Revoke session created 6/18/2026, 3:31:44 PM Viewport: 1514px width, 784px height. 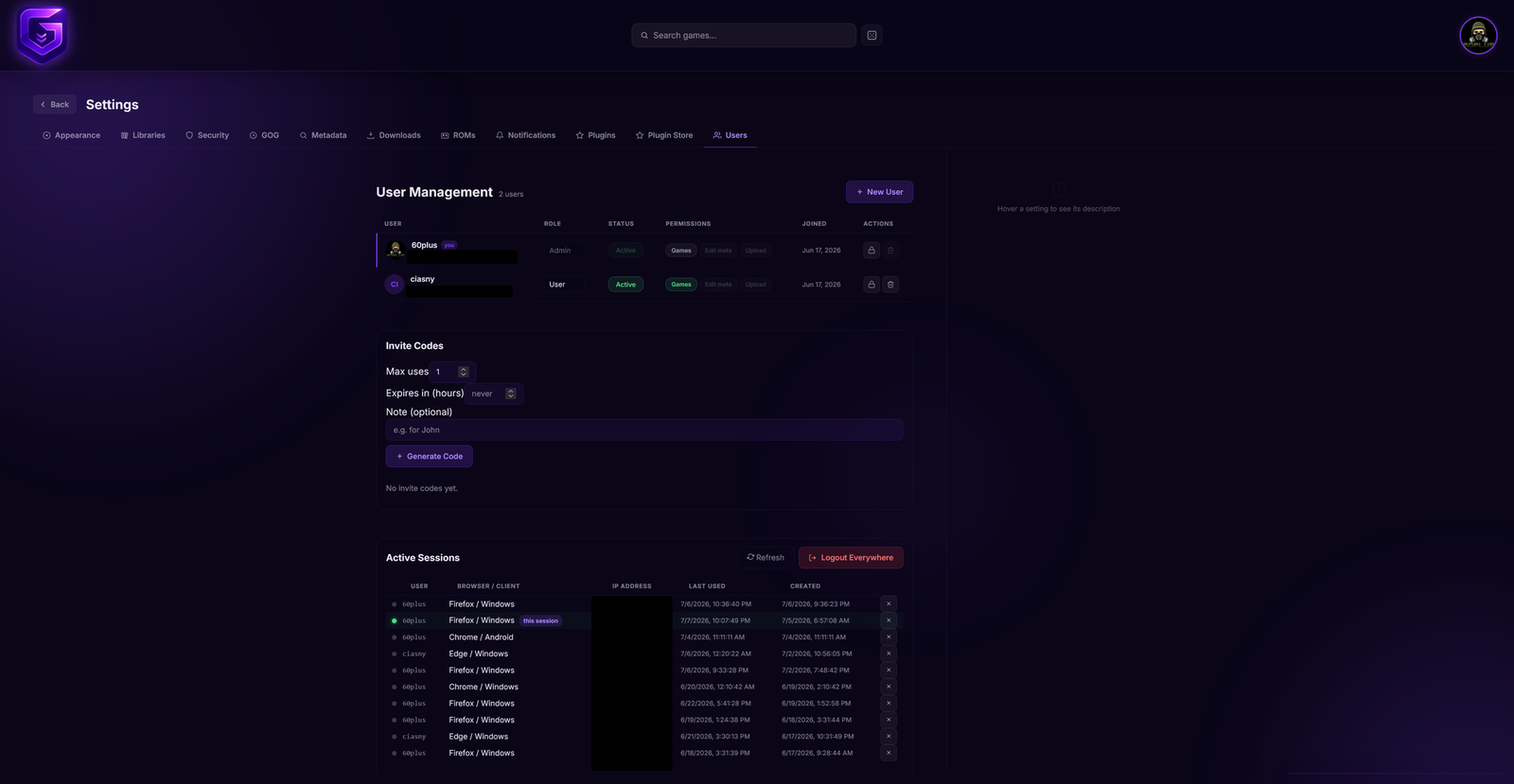click(889, 720)
